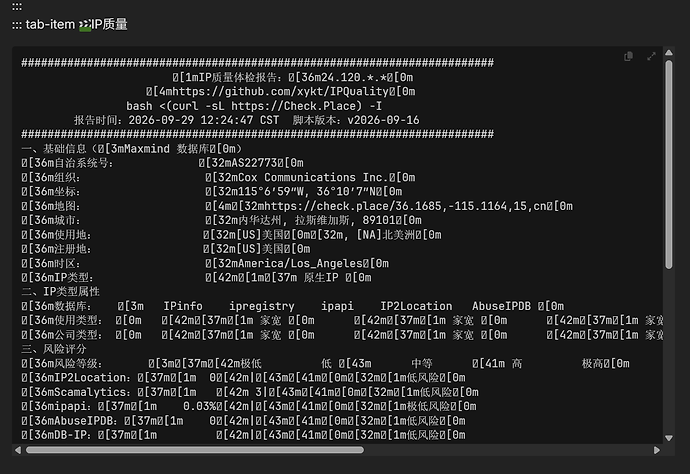Click the vertical scrollbar up arrow
This screenshot has width=690, height=474.
pyautogui.click(x=669, y=52)
